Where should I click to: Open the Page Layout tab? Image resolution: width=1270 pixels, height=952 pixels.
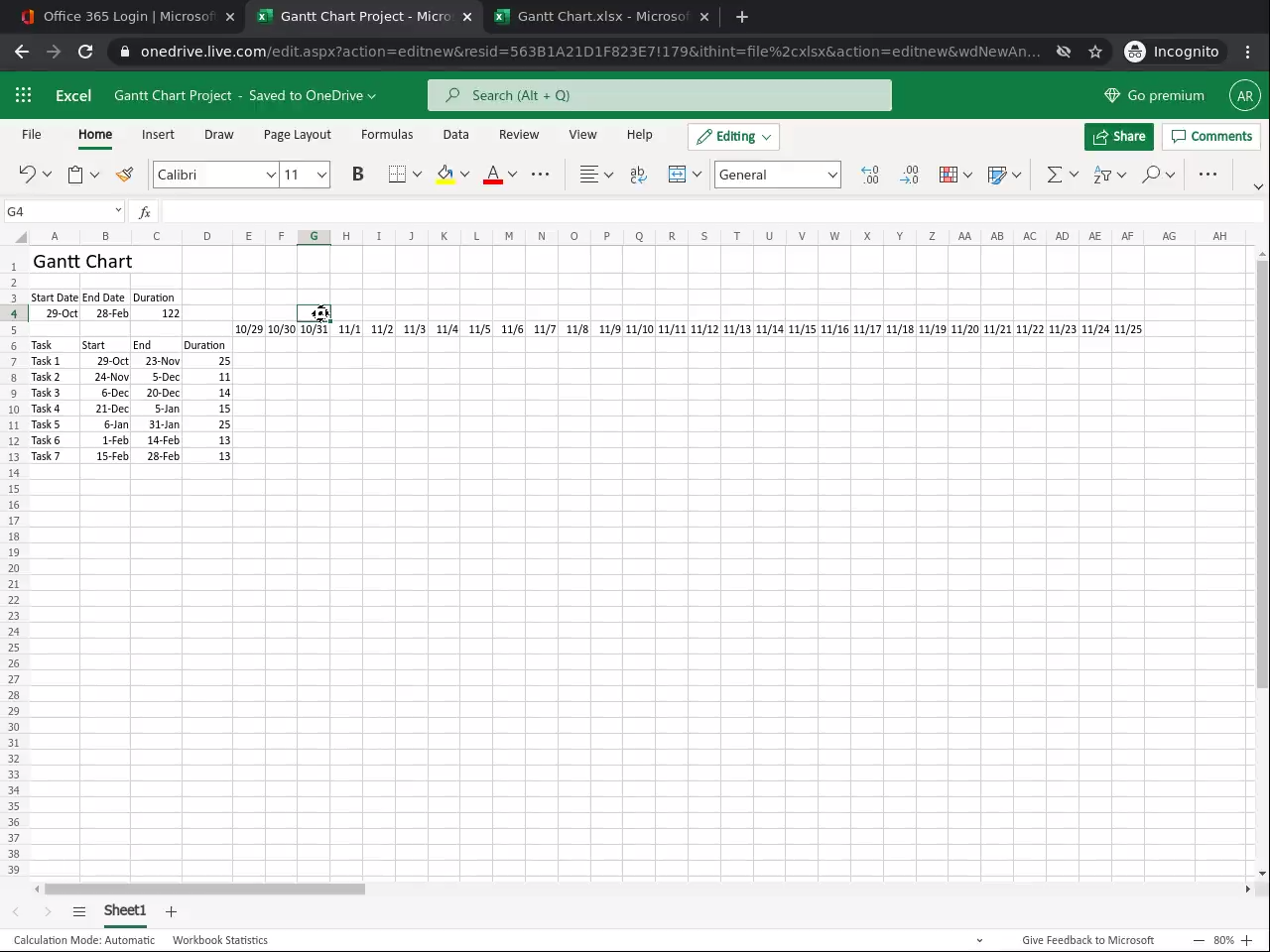(x=298, y=135)
